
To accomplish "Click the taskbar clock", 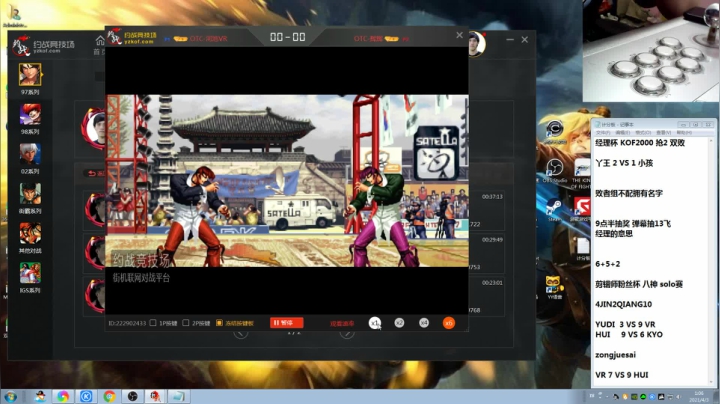I will [x=699, y=396].
